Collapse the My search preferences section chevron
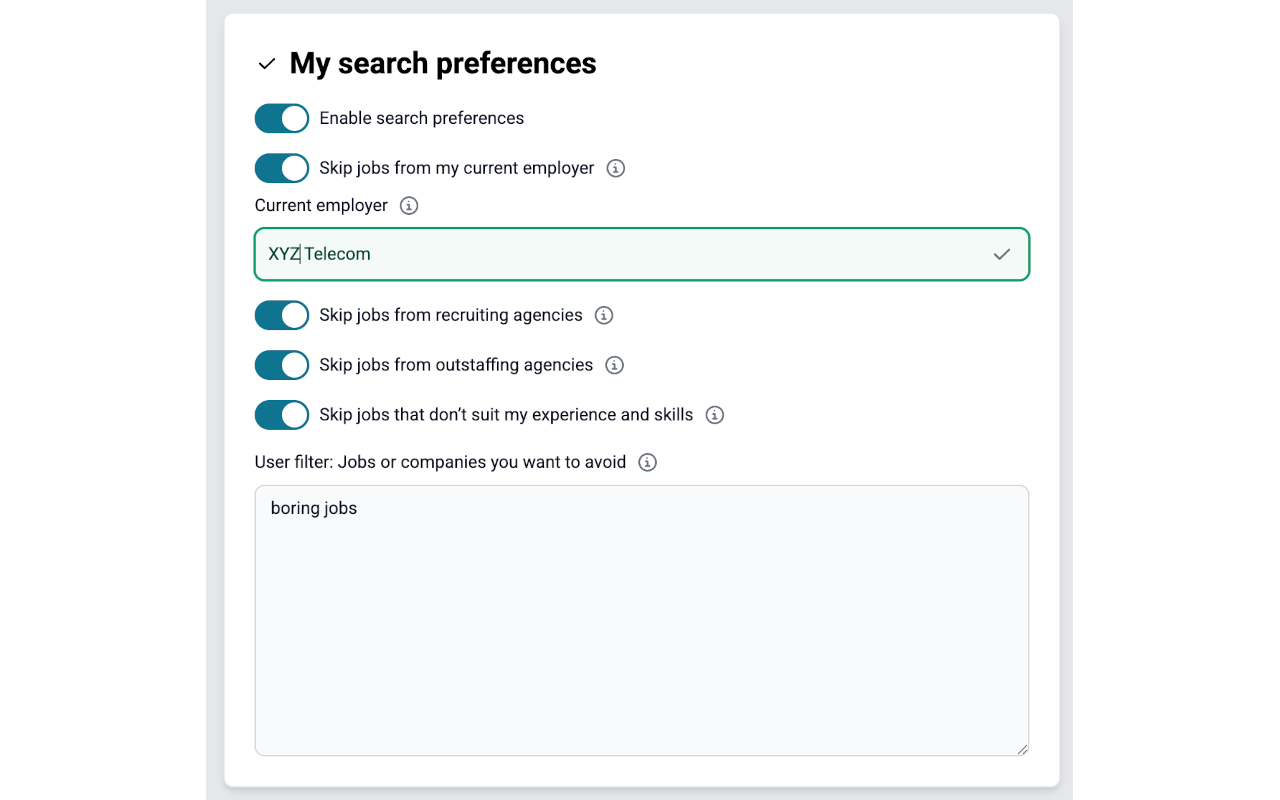Screen dimensions: 1280x800 tap(266, 64)
